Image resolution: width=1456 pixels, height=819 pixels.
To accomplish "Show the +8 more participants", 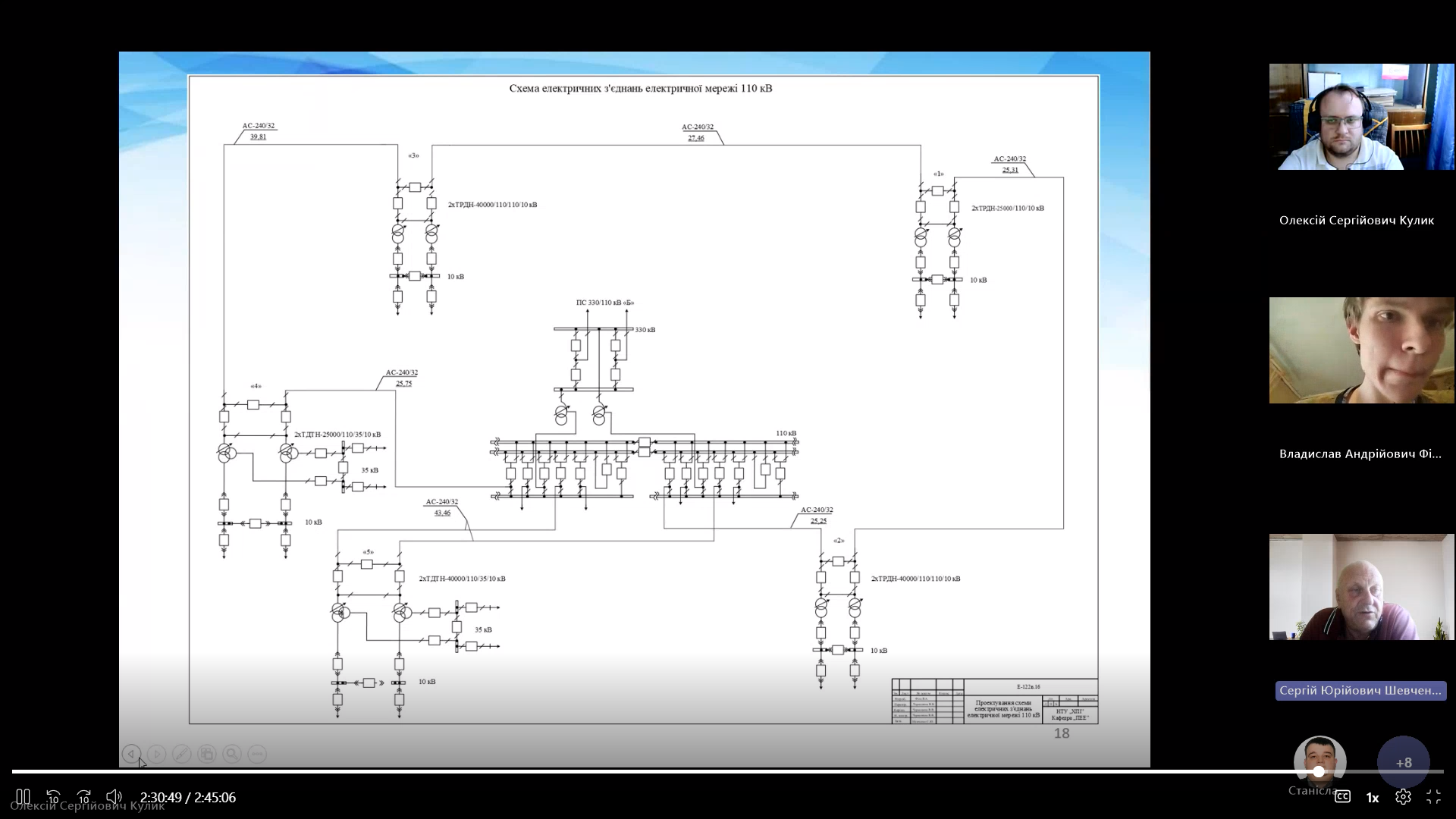I will pos(1404,762).
